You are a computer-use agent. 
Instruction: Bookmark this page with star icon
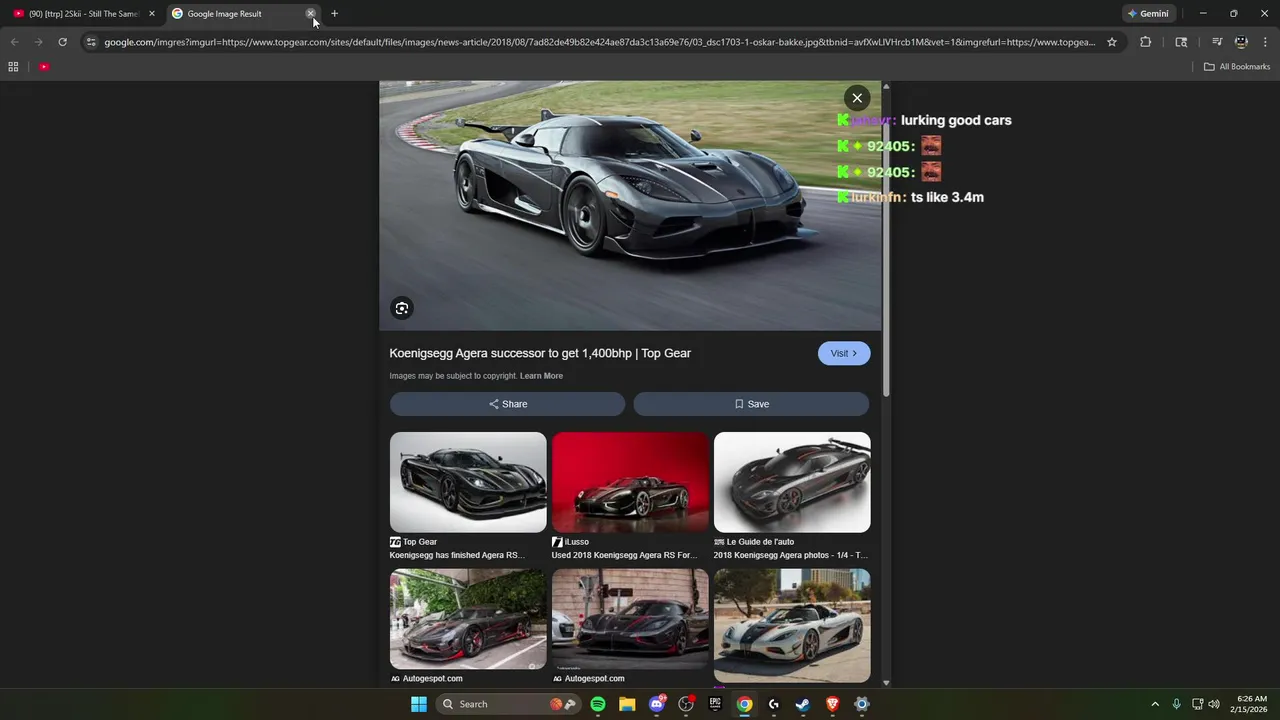(x=1112, y=42)
